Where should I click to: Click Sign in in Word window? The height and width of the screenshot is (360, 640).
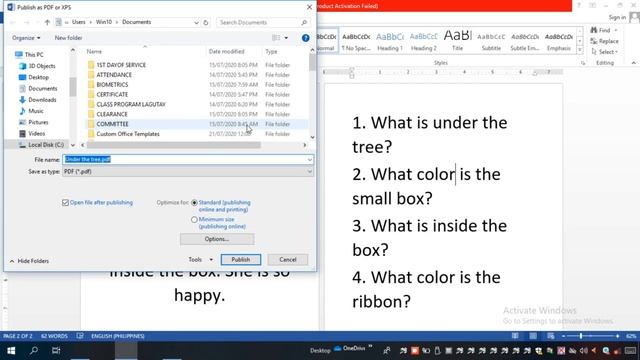click(x=617, y=17)
